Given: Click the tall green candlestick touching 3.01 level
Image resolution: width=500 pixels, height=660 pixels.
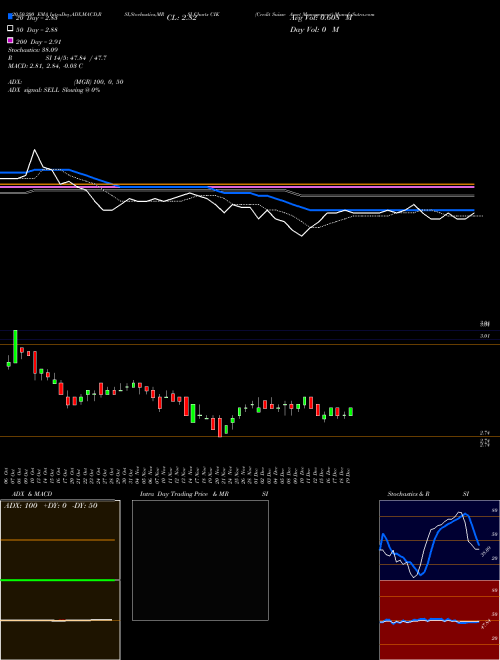Looking at the screenshot, I should (x=15, y=346).
